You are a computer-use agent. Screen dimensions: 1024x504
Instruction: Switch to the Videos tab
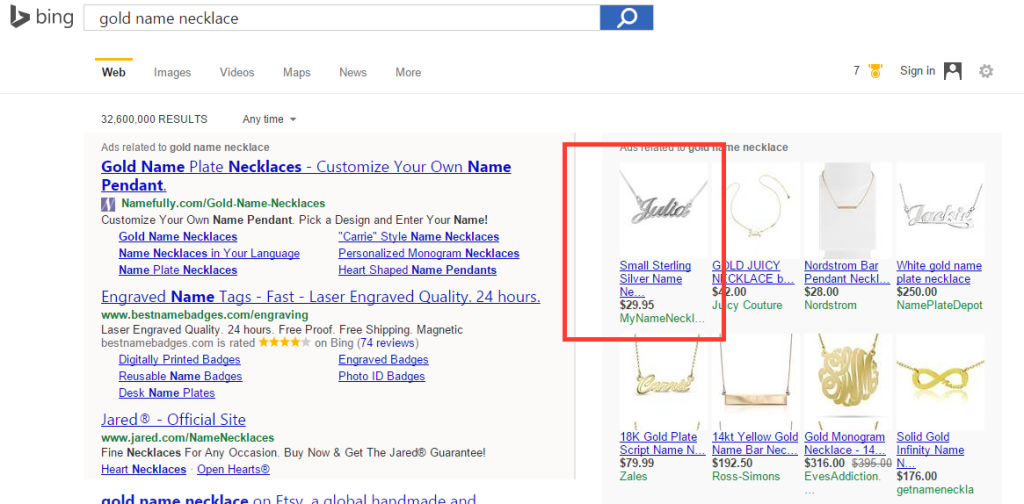click(237, 72)
